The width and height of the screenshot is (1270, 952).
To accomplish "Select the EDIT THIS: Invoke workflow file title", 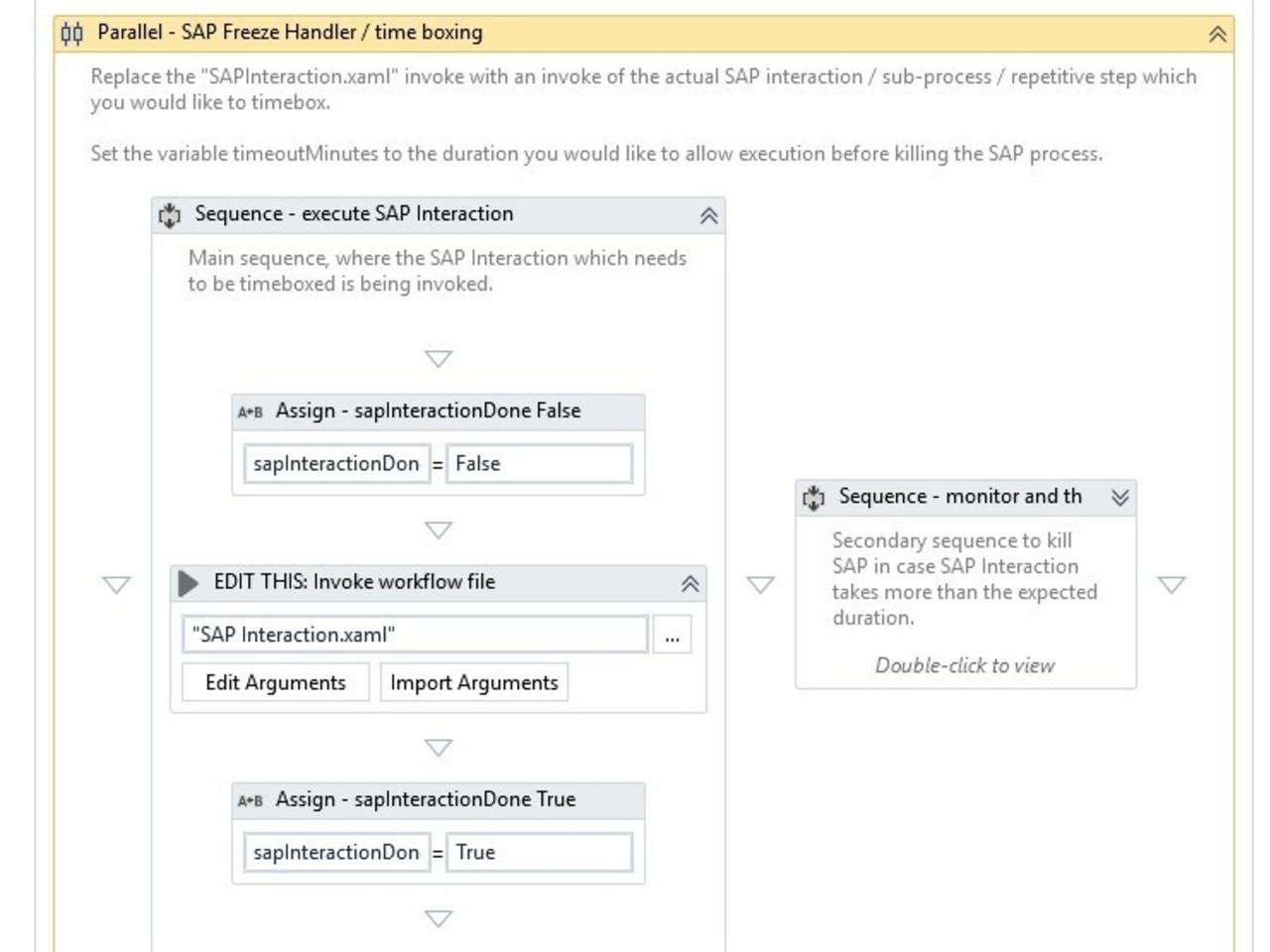I will coord(354,582).
